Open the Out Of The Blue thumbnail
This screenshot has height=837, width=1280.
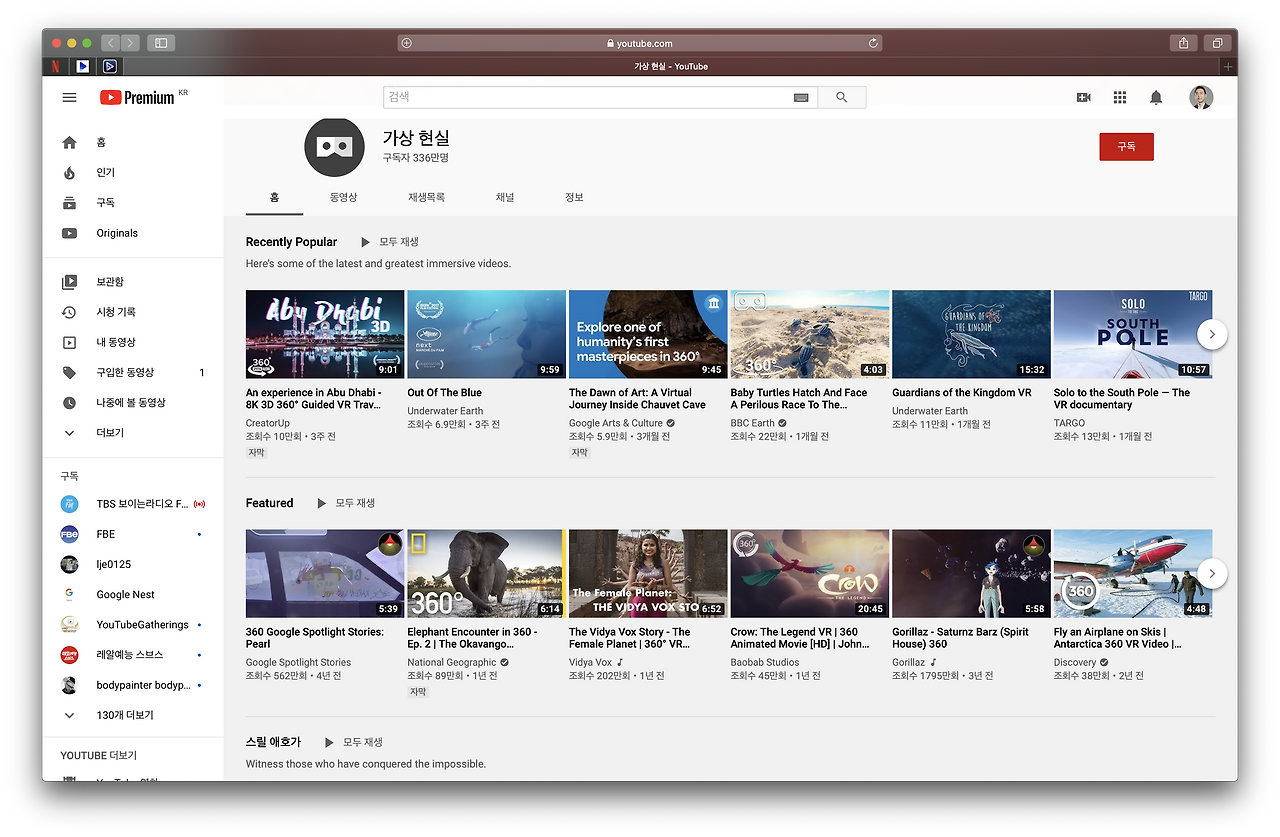[487, 334]
